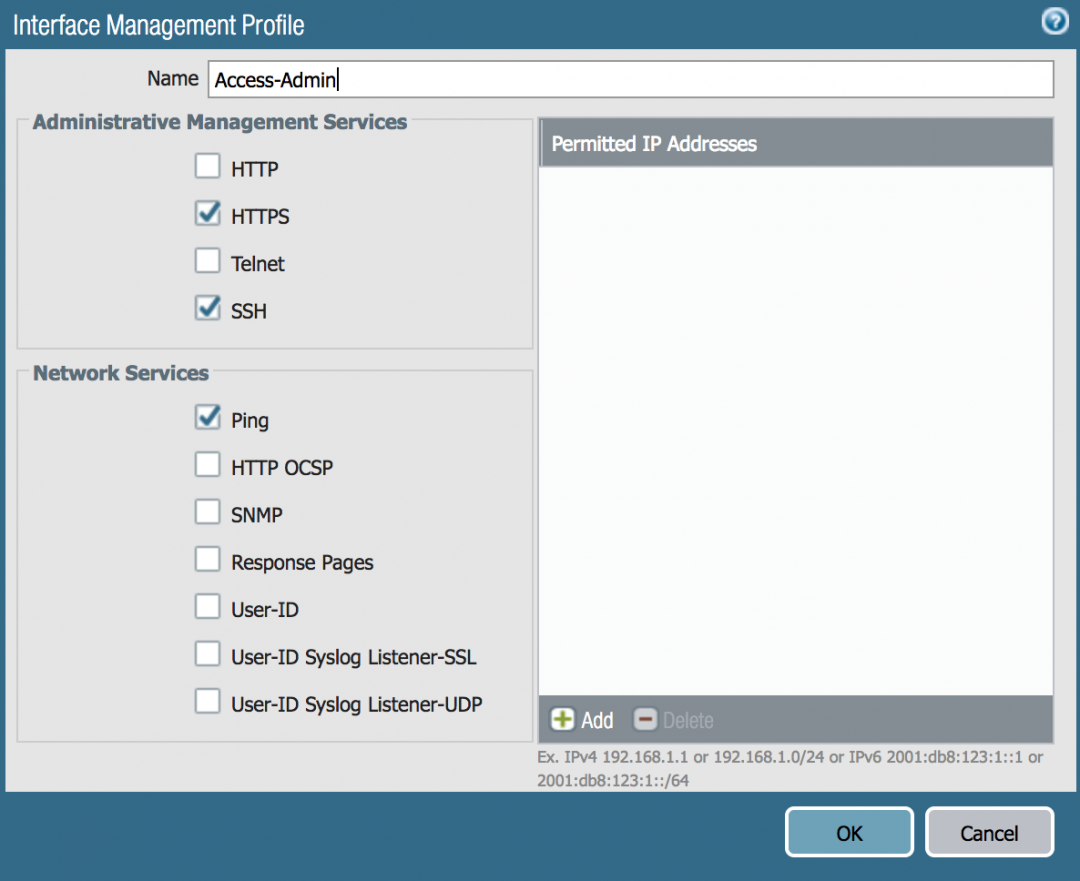Click the Add label text

[597, 721]
